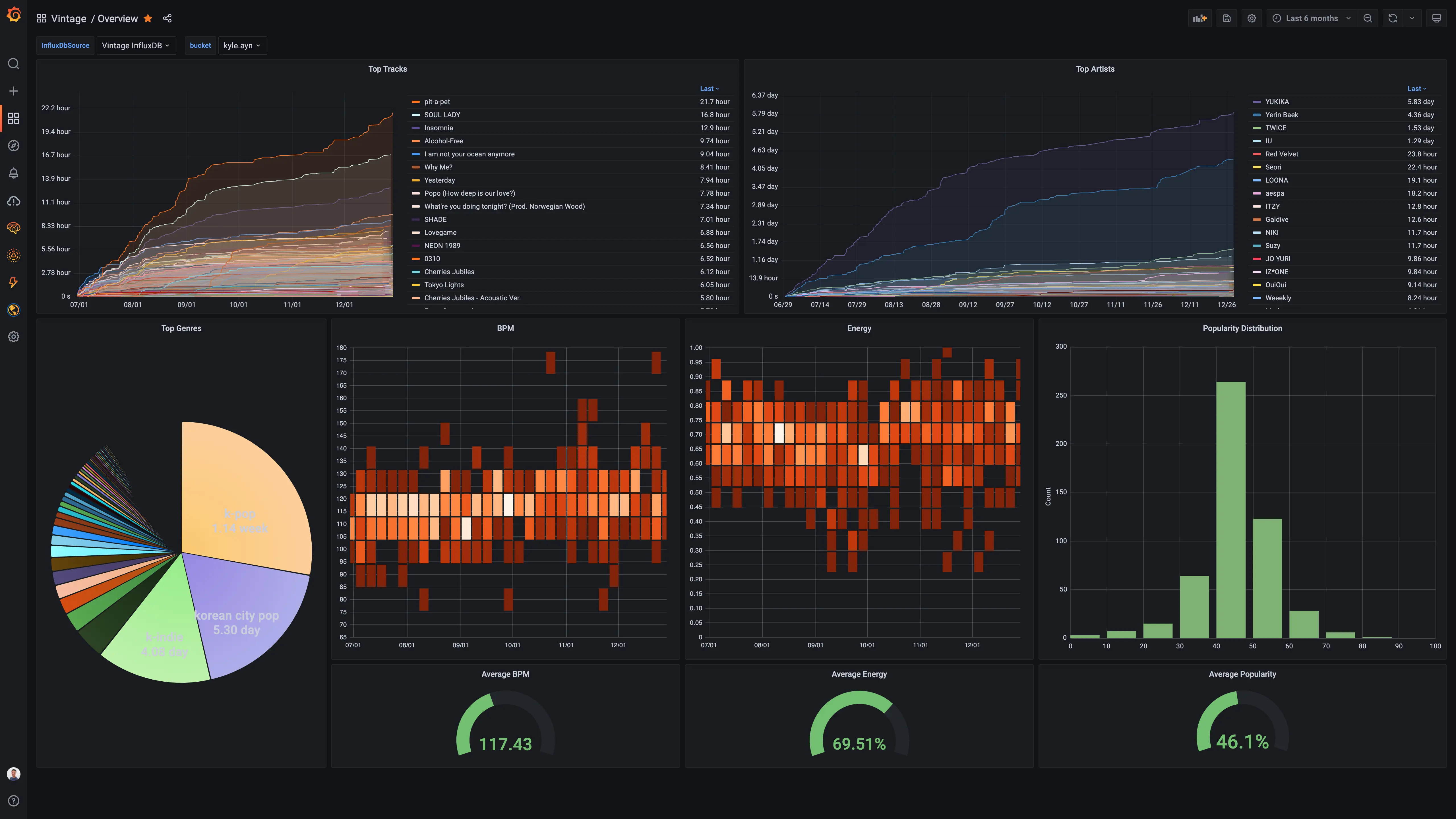Click the 117.43 Average BPM gauge value
Image resolution: width=1456 pixels, height=819 pixels.
tap(505, 744)
